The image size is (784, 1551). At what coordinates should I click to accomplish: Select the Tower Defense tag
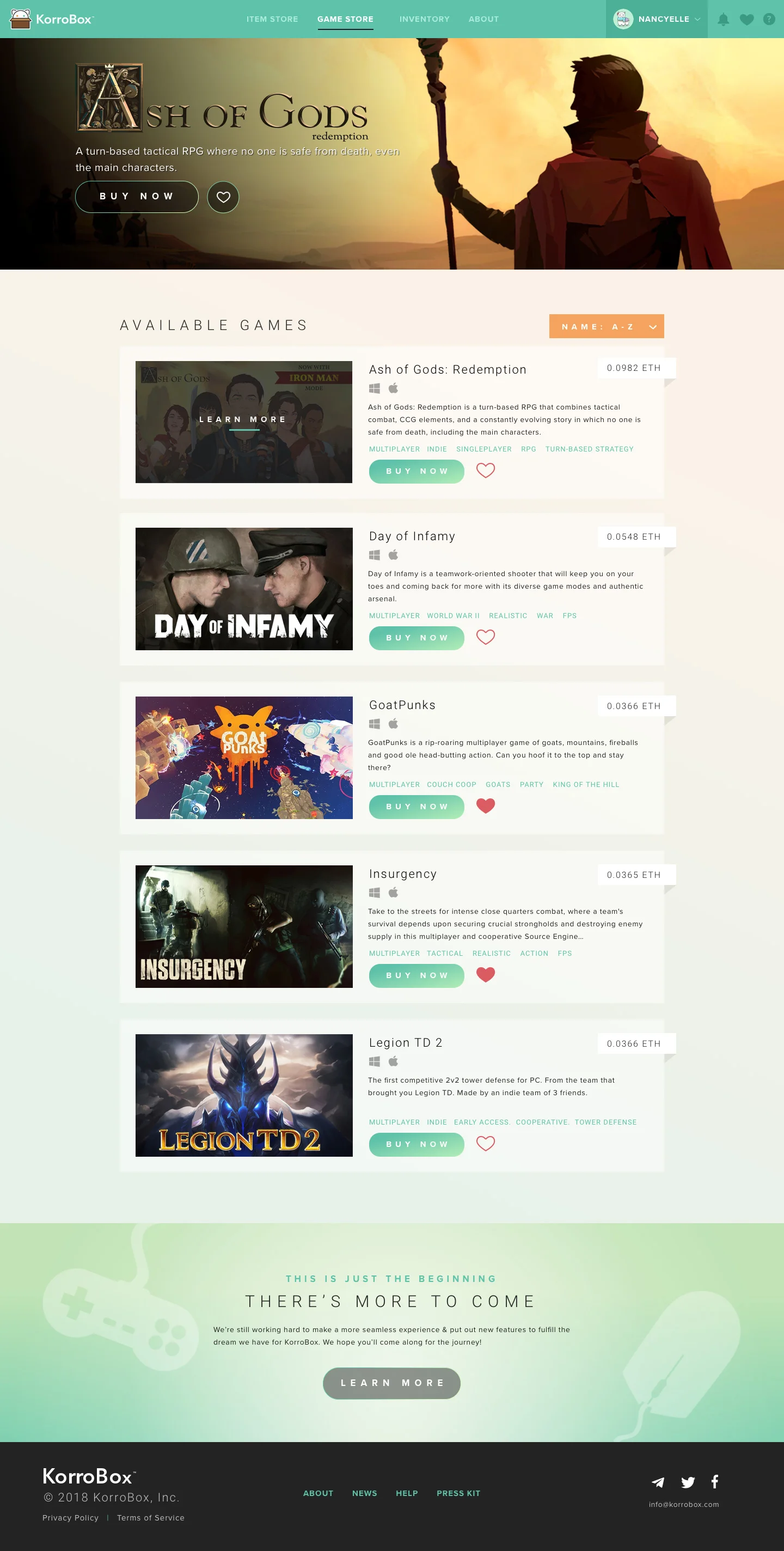tap(605, 1122)
